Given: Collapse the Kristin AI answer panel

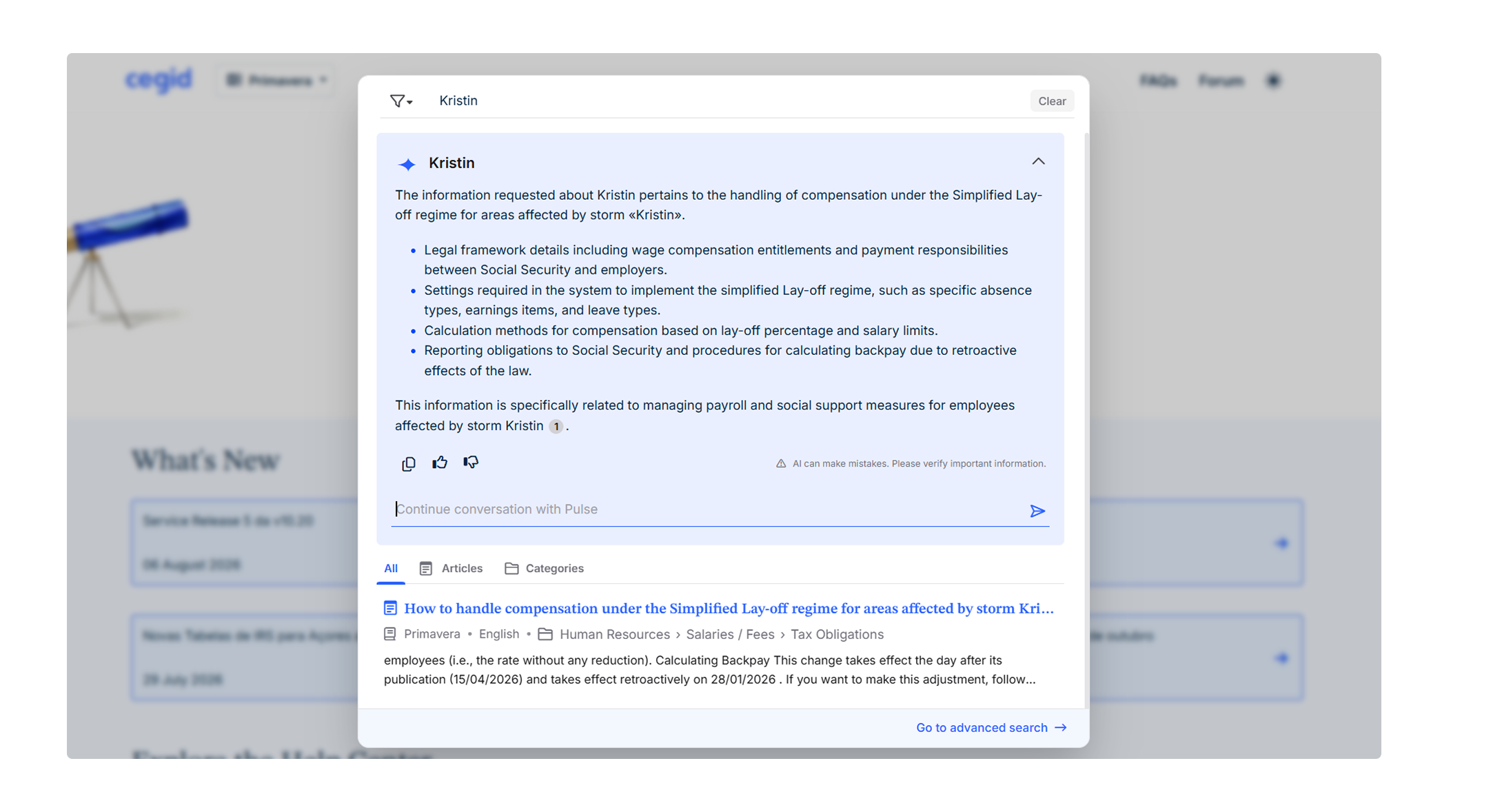Looking at the screenshot, I should pyautogui.click(x=1038, y=162).
